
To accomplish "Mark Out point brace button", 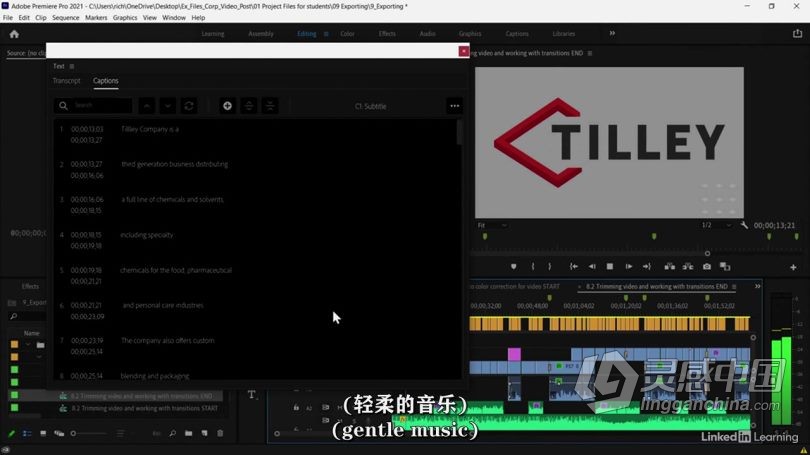I will pos(549,266).
